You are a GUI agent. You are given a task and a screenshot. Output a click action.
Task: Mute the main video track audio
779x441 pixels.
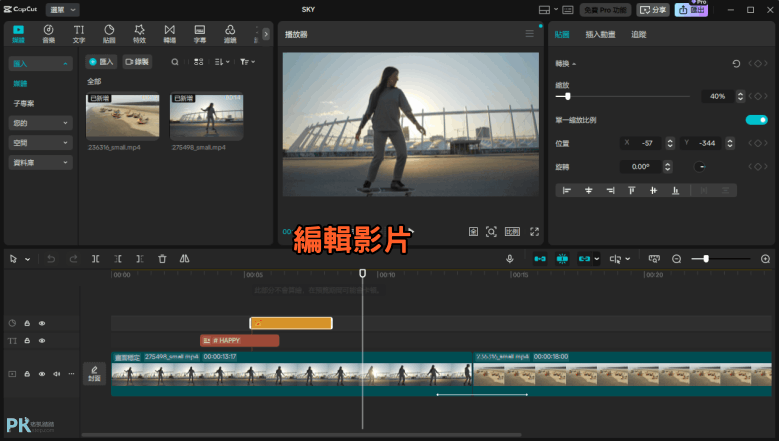pos(57,374)
